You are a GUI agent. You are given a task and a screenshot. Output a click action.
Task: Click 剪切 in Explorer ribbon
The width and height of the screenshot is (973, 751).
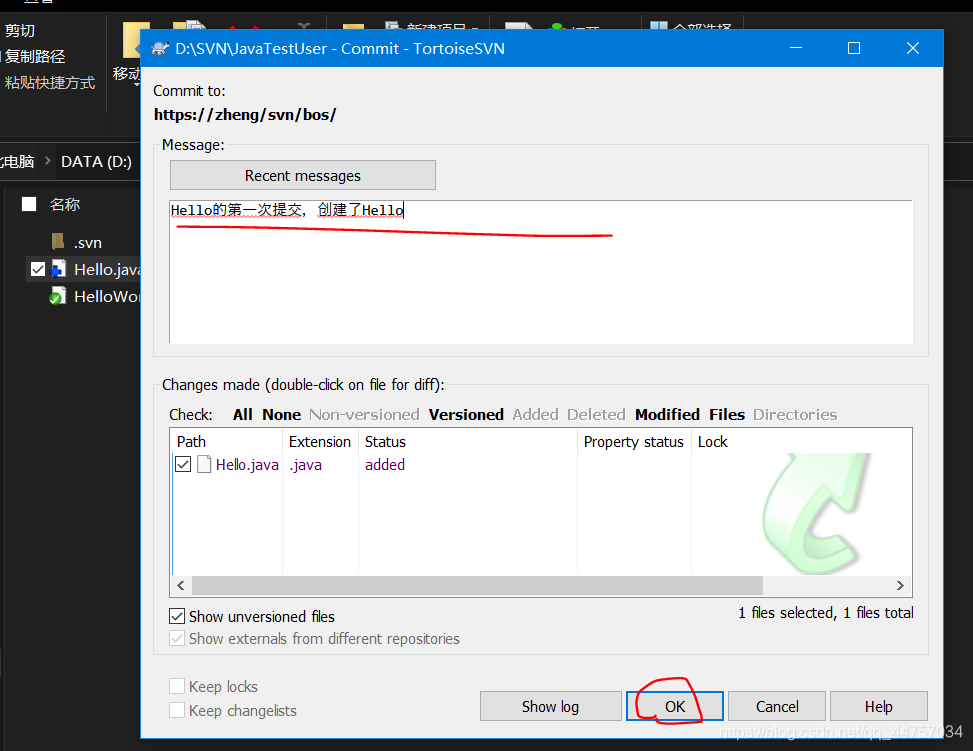(x=20, y=30)
